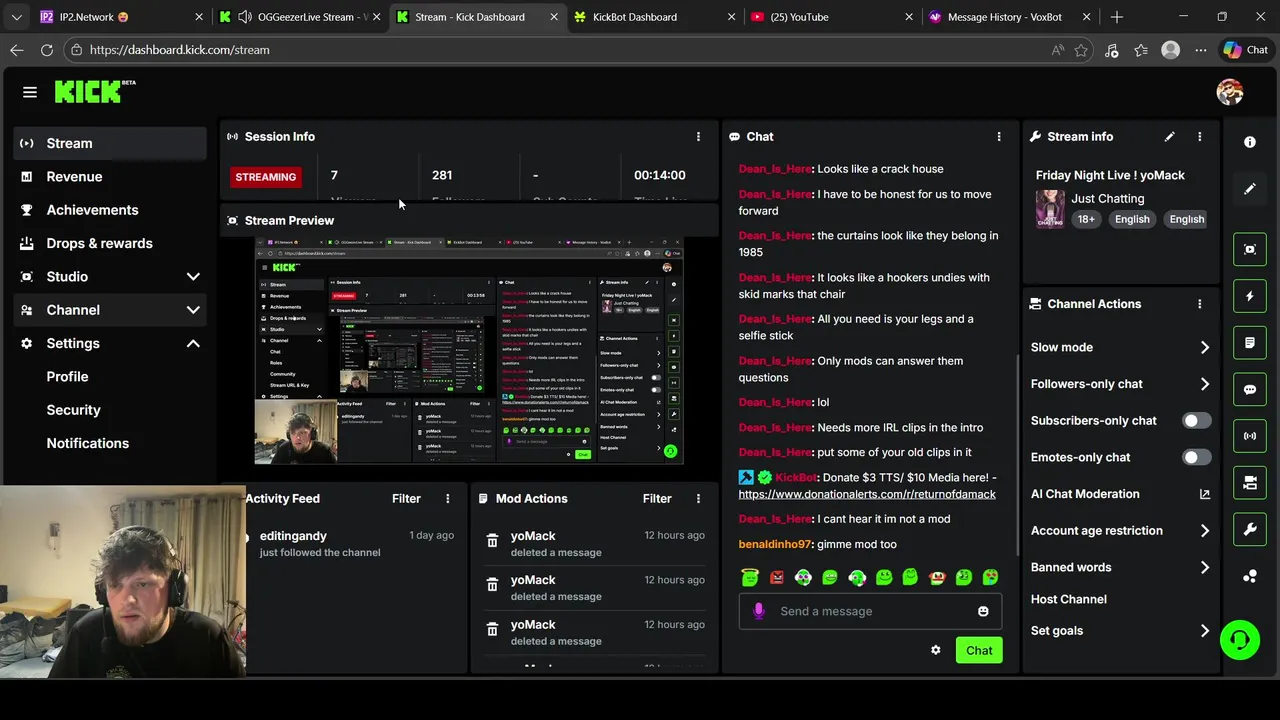Open Profile settings
The image size is (1280, 720).
click(67, 377)
